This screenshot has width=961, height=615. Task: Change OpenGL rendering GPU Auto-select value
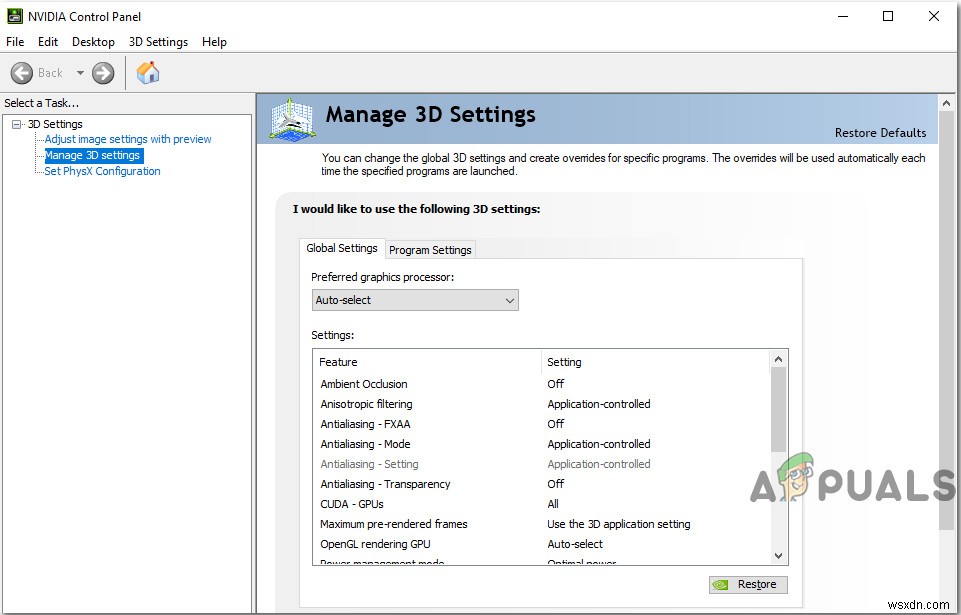pyautogui.click(x=575, y=544)
